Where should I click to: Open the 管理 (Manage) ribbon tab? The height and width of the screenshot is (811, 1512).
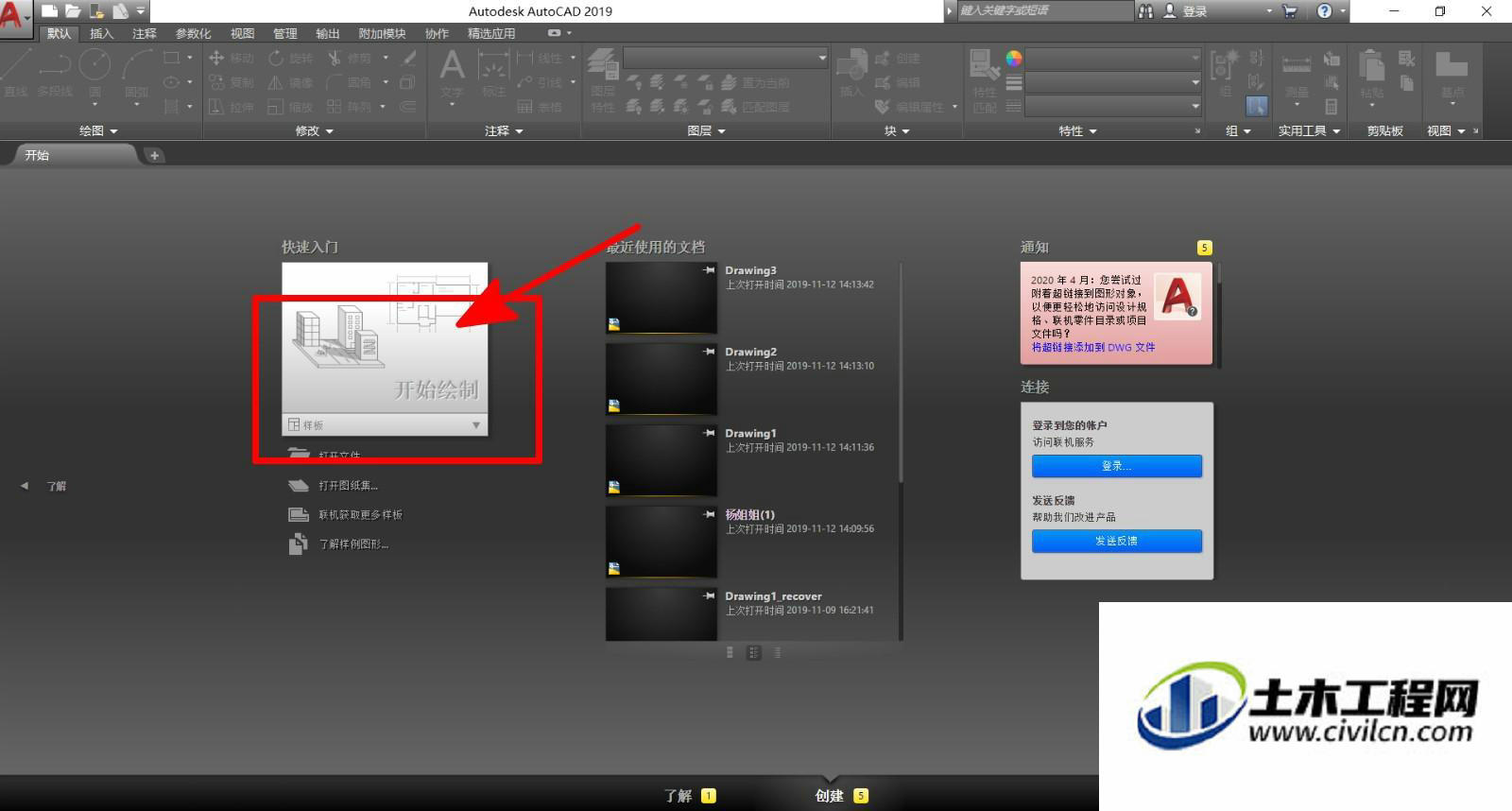tap(284, 33)
